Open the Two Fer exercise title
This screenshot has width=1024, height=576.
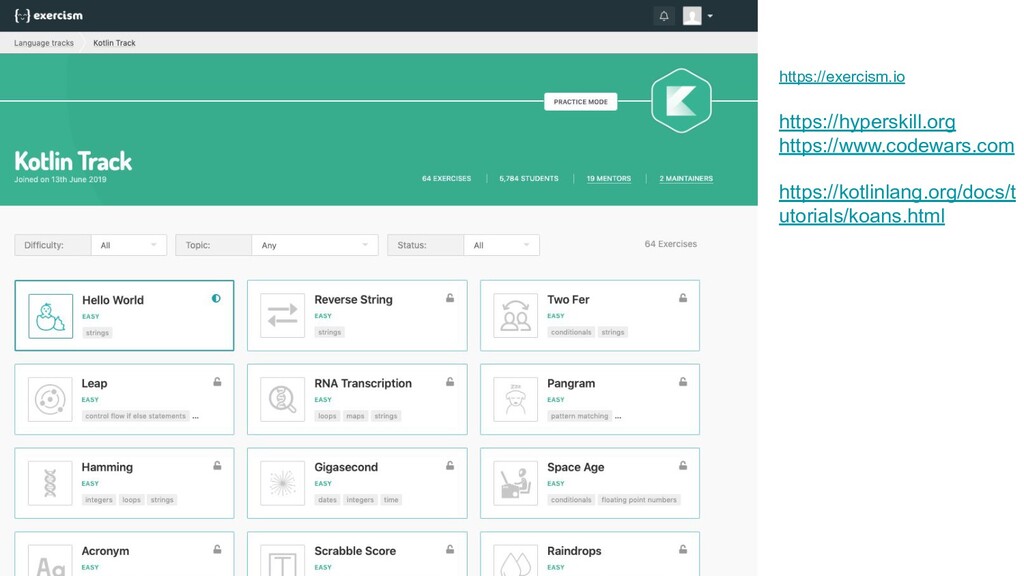568,300
